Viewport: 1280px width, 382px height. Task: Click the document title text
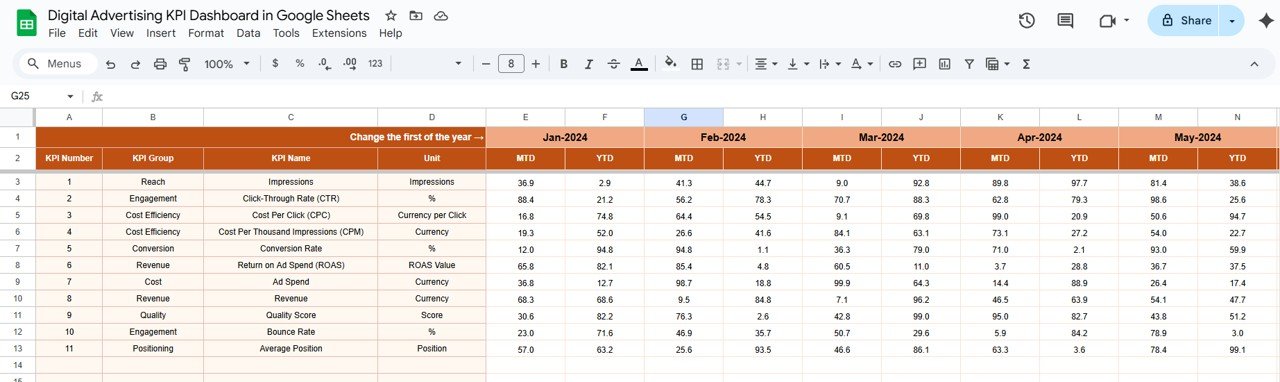pos(208,16)
